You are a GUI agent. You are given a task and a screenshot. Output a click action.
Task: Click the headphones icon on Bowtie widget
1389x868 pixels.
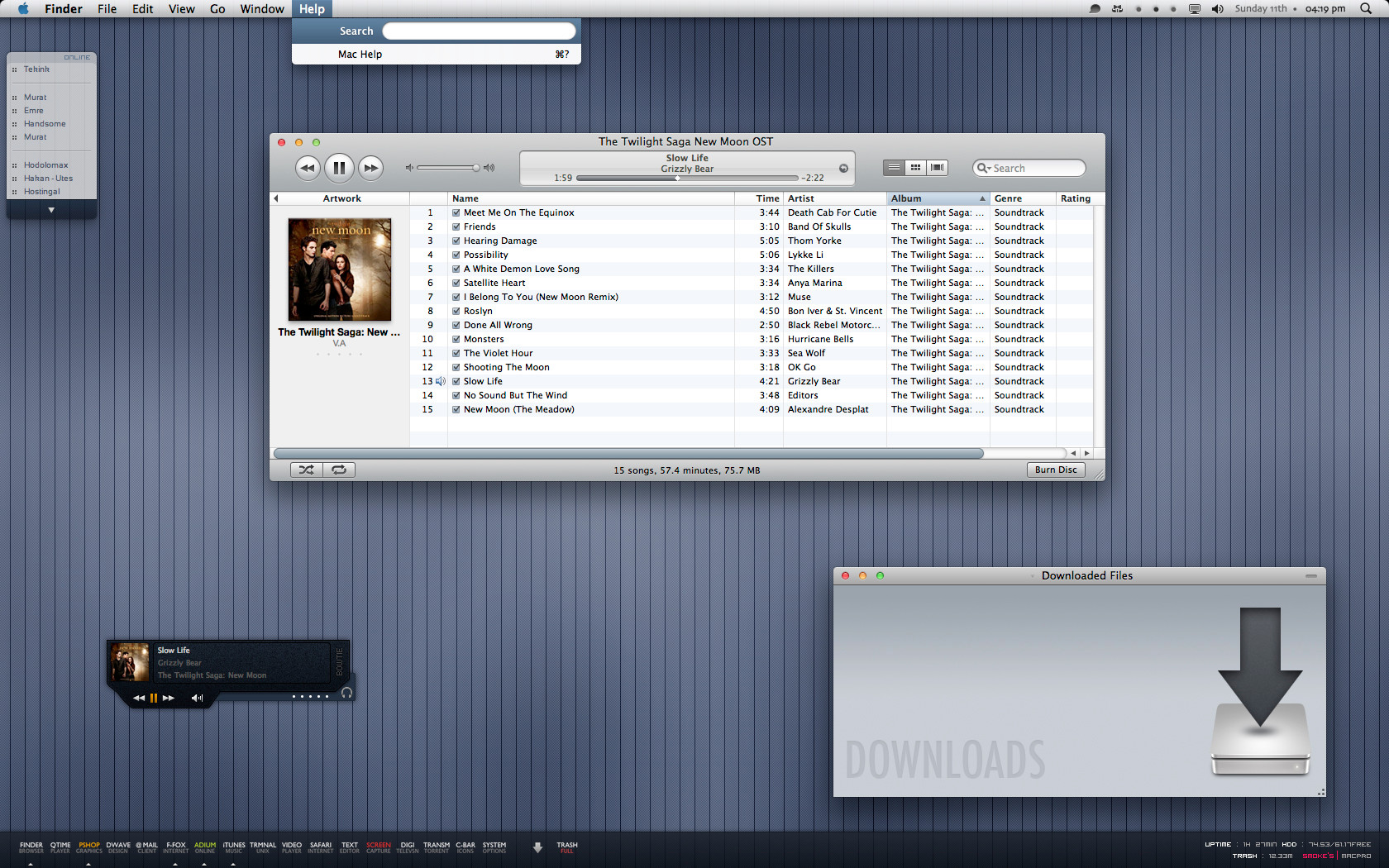(346, 693)
